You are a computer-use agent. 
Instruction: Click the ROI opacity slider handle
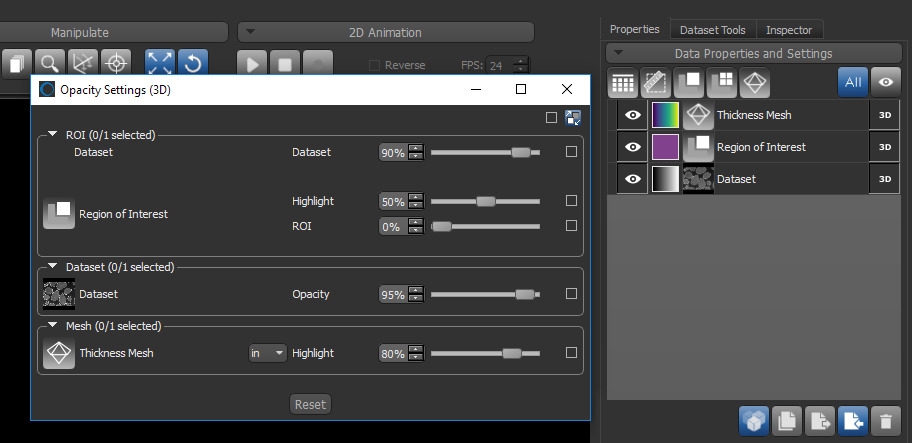(440, 226)
